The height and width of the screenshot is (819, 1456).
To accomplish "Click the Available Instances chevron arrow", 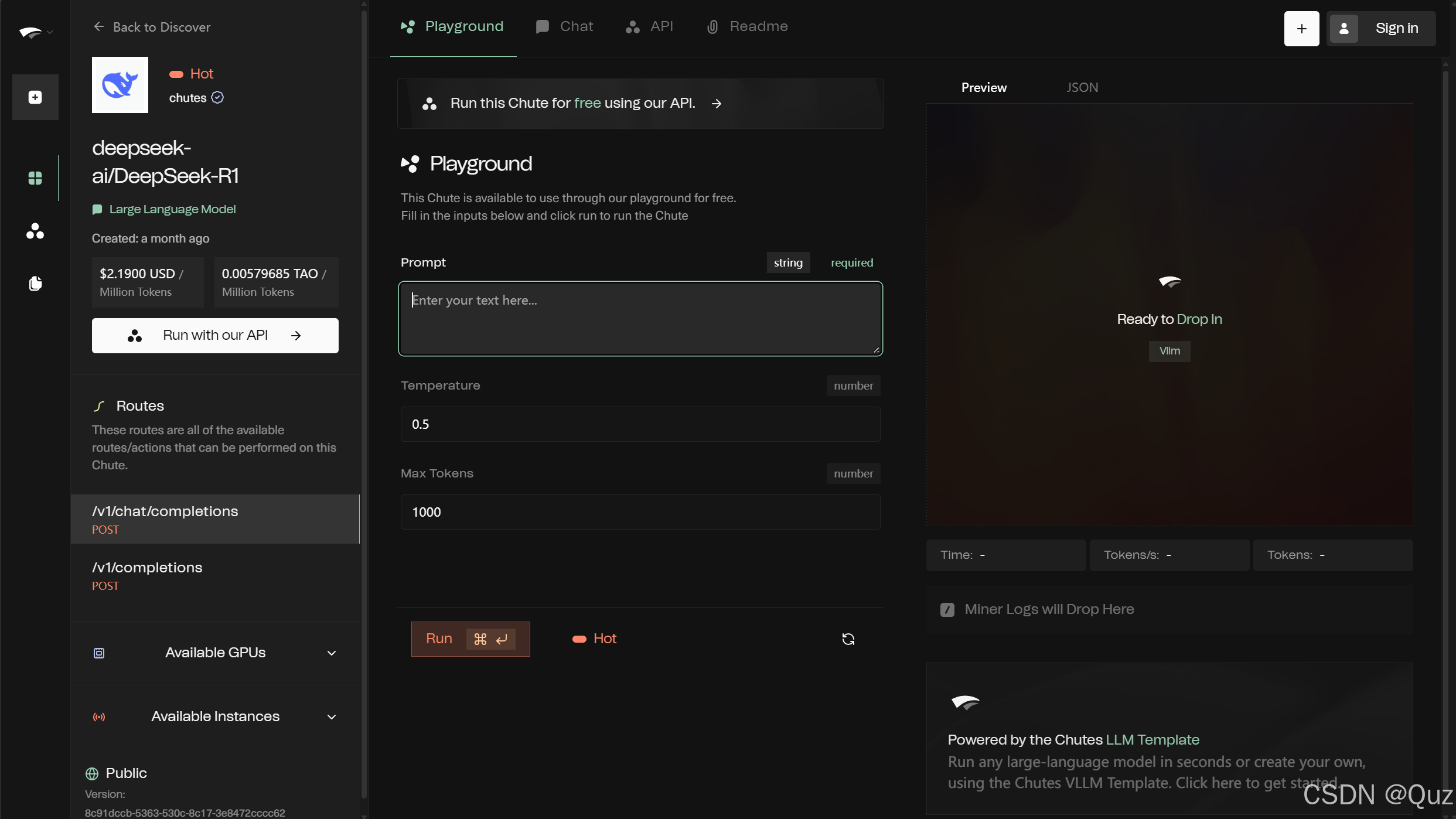I will tap(332, 717).
